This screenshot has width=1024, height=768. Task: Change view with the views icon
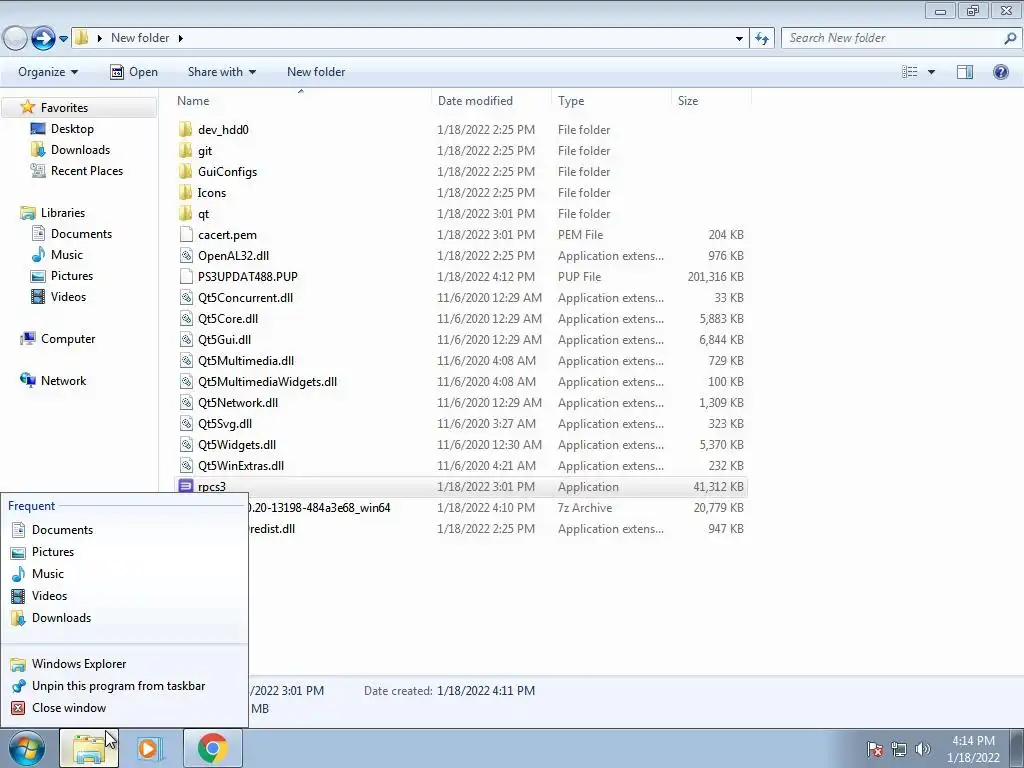tap(910, 72)
